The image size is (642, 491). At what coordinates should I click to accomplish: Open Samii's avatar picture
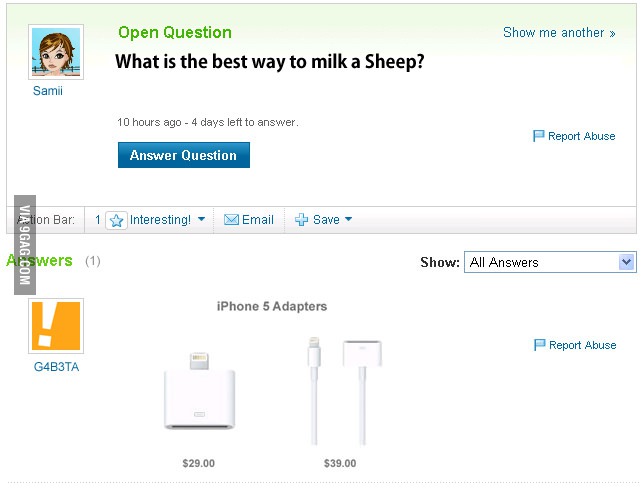click(55, 52)
